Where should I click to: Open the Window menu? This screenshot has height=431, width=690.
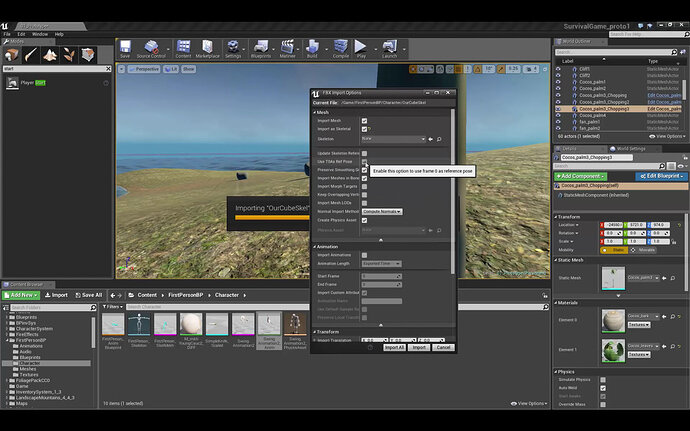click(39, 33)
